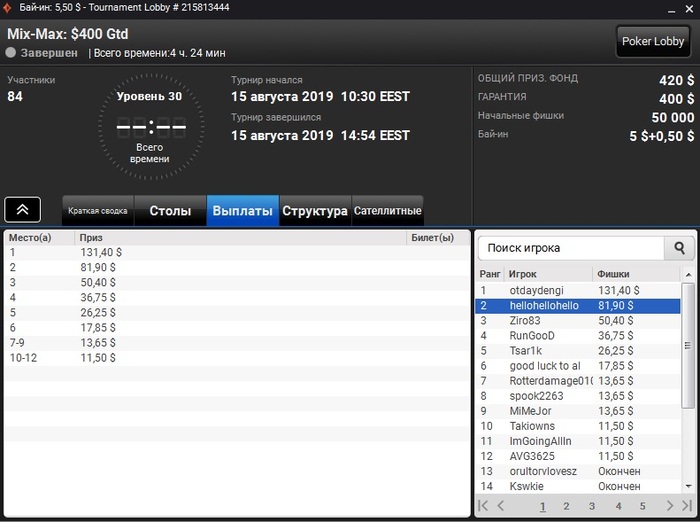Click 6th place prize 17,85 $
The width and height of the screenshot is (700, 522).
tap(98, 328)
